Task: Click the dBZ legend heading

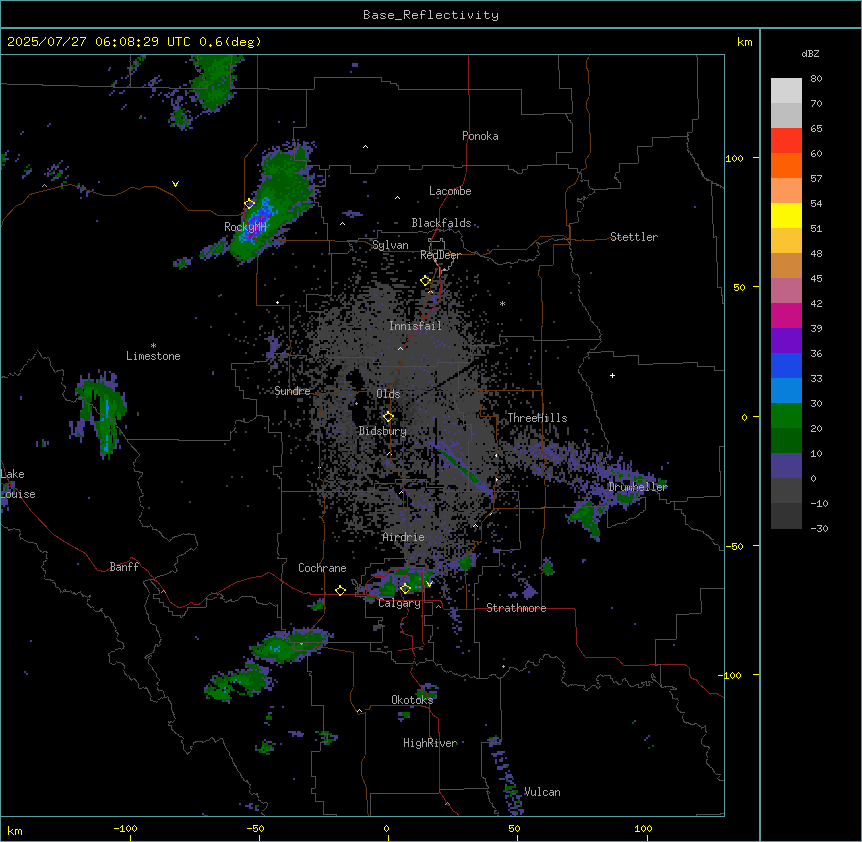Action: tap(810, 54)
